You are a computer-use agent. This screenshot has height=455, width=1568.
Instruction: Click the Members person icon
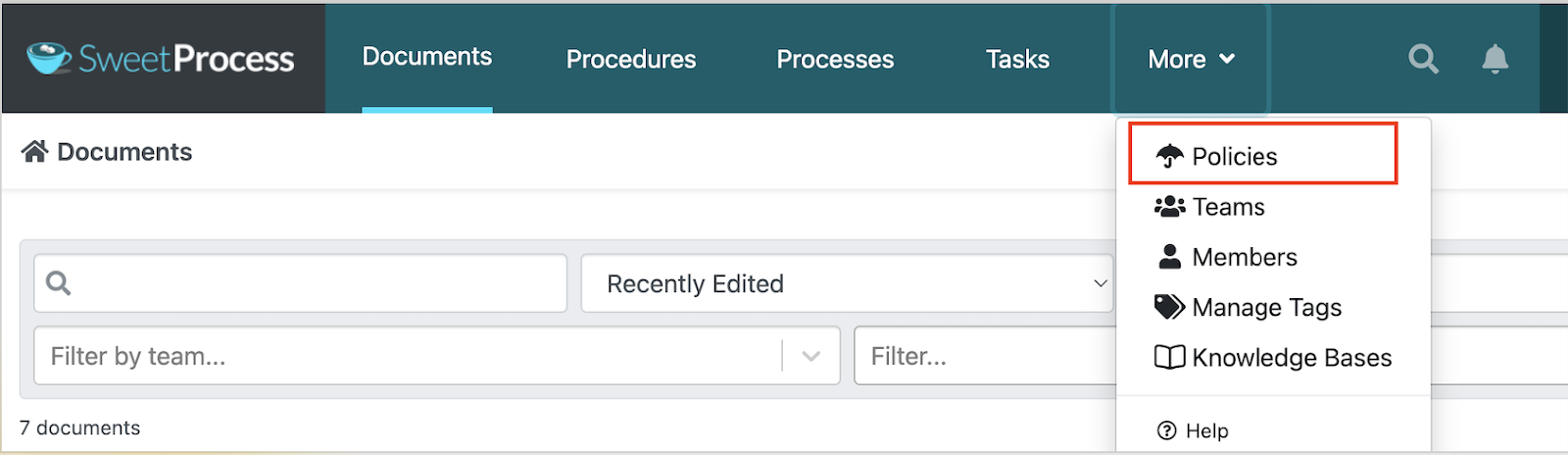pyautogui.click(x=1169, y=257)
